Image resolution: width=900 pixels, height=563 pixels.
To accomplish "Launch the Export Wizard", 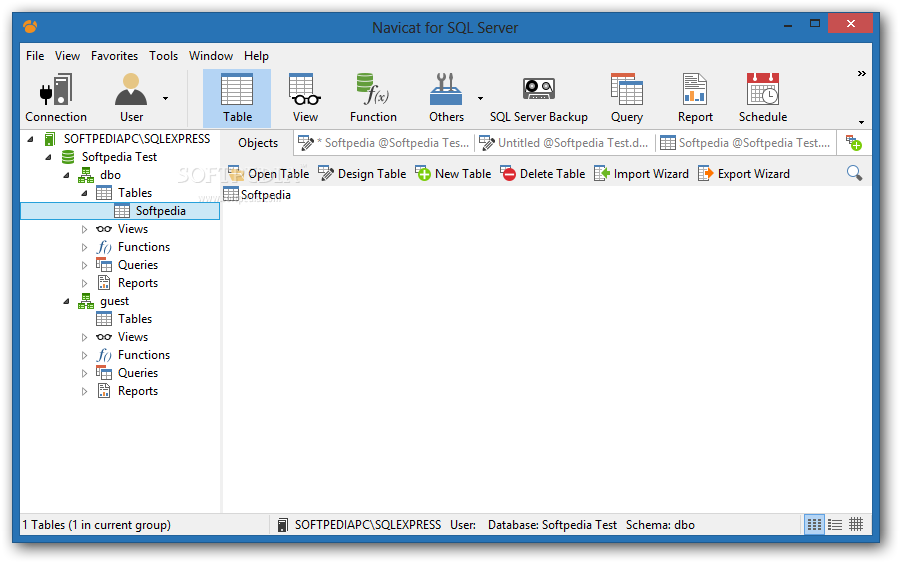I will coord(744,173).
